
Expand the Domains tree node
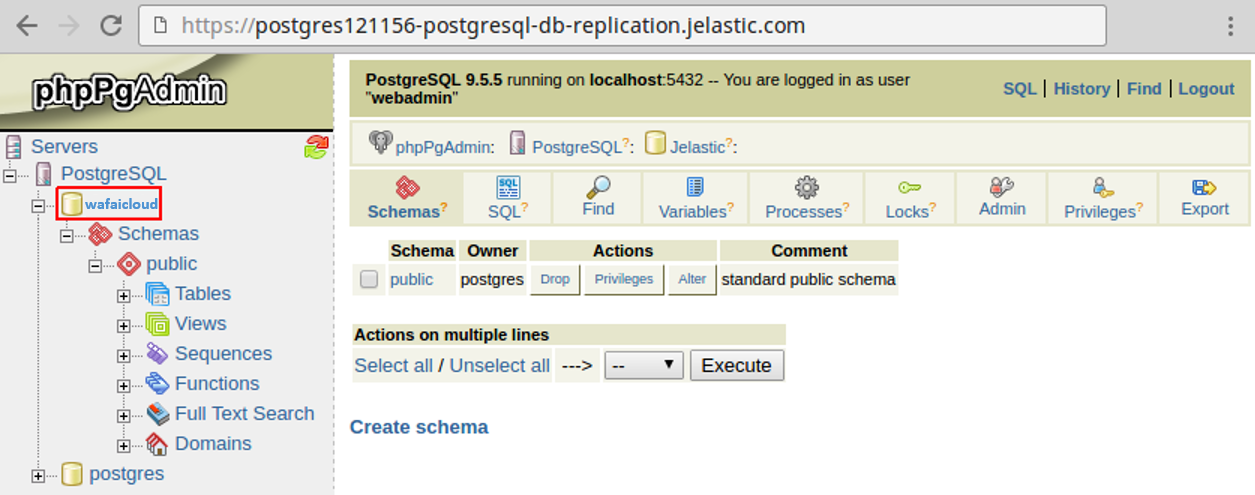click(124, 446)
